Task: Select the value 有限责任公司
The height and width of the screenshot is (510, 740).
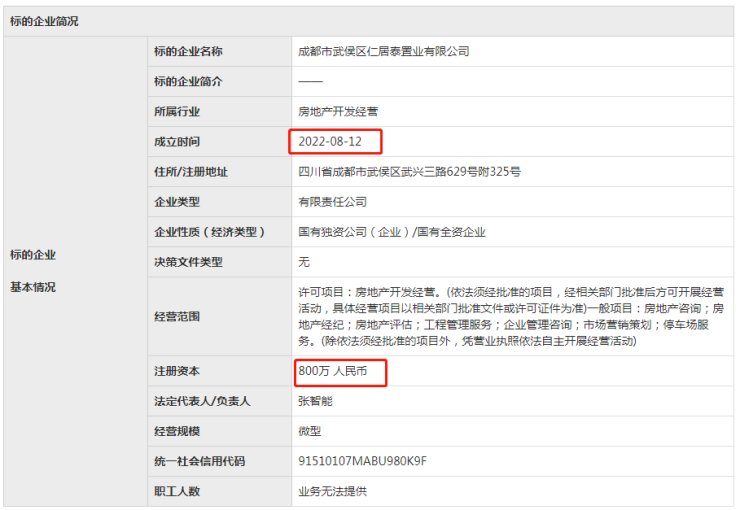Action: [x=332, y=202]
